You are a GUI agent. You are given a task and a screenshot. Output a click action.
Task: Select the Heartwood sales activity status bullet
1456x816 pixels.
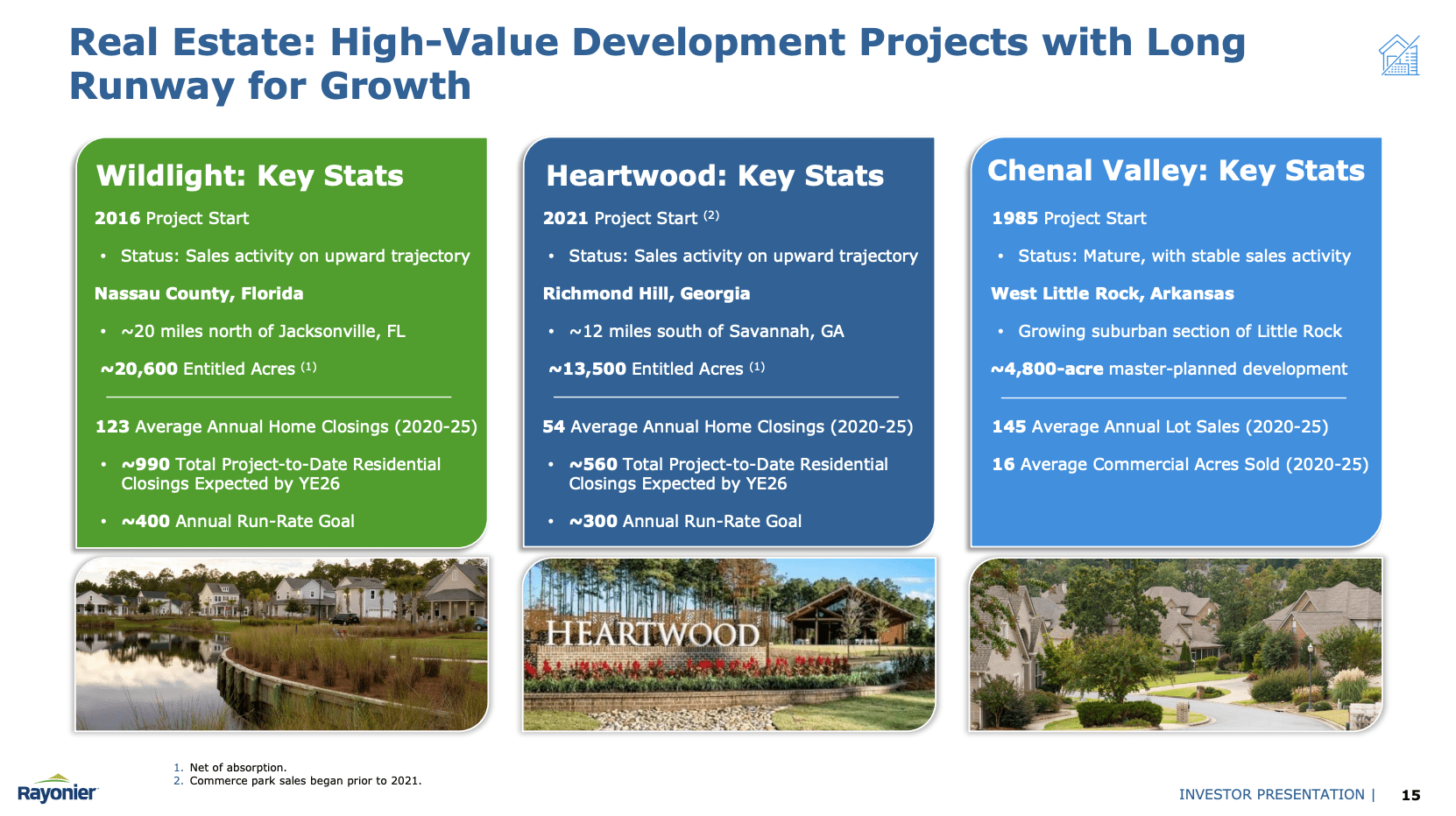(x=743, y=256)
